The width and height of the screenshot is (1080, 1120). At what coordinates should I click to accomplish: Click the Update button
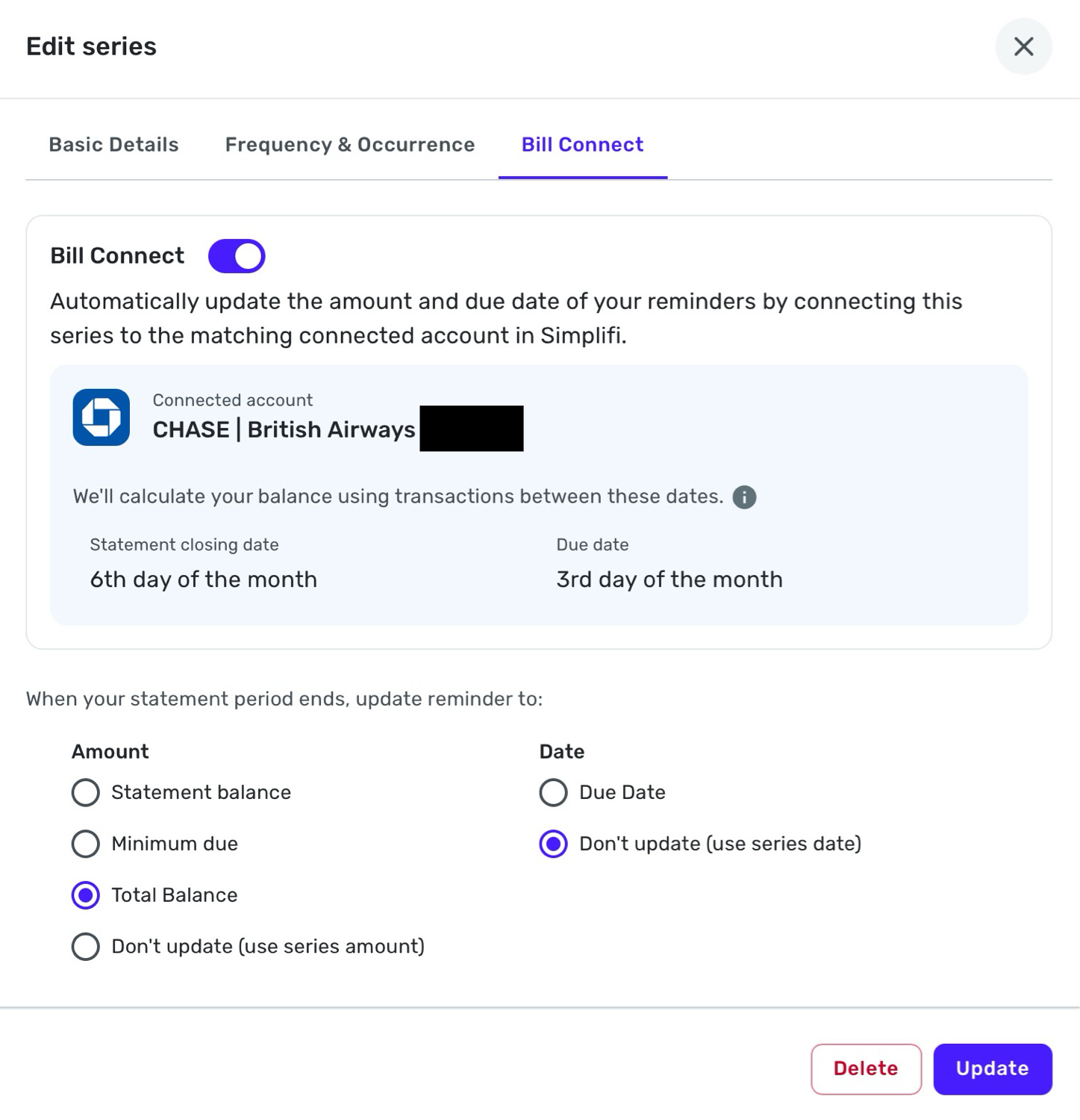992,1068
